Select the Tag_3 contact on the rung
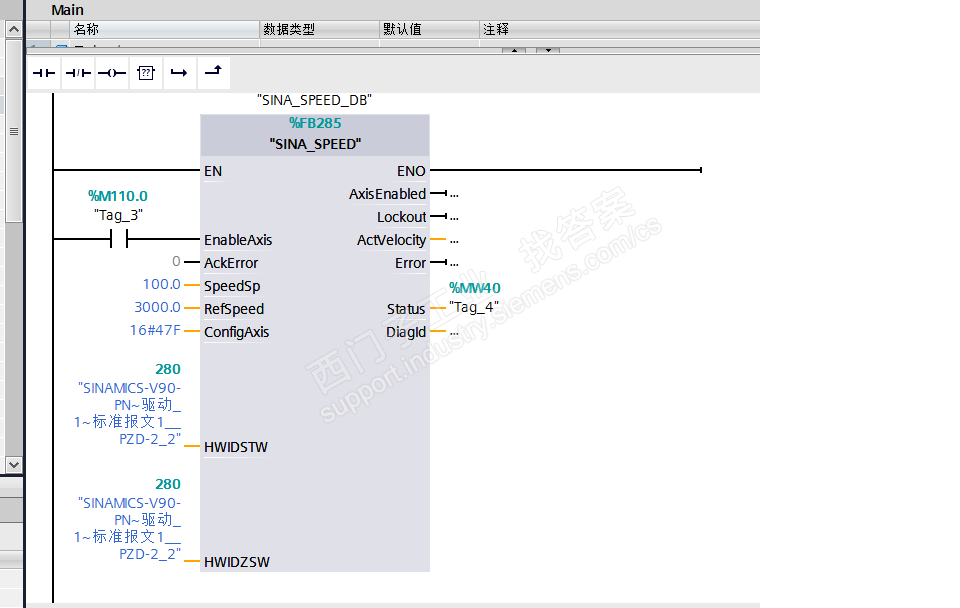The height and width of the screenshot is (608, 960). tap(119, 239)
